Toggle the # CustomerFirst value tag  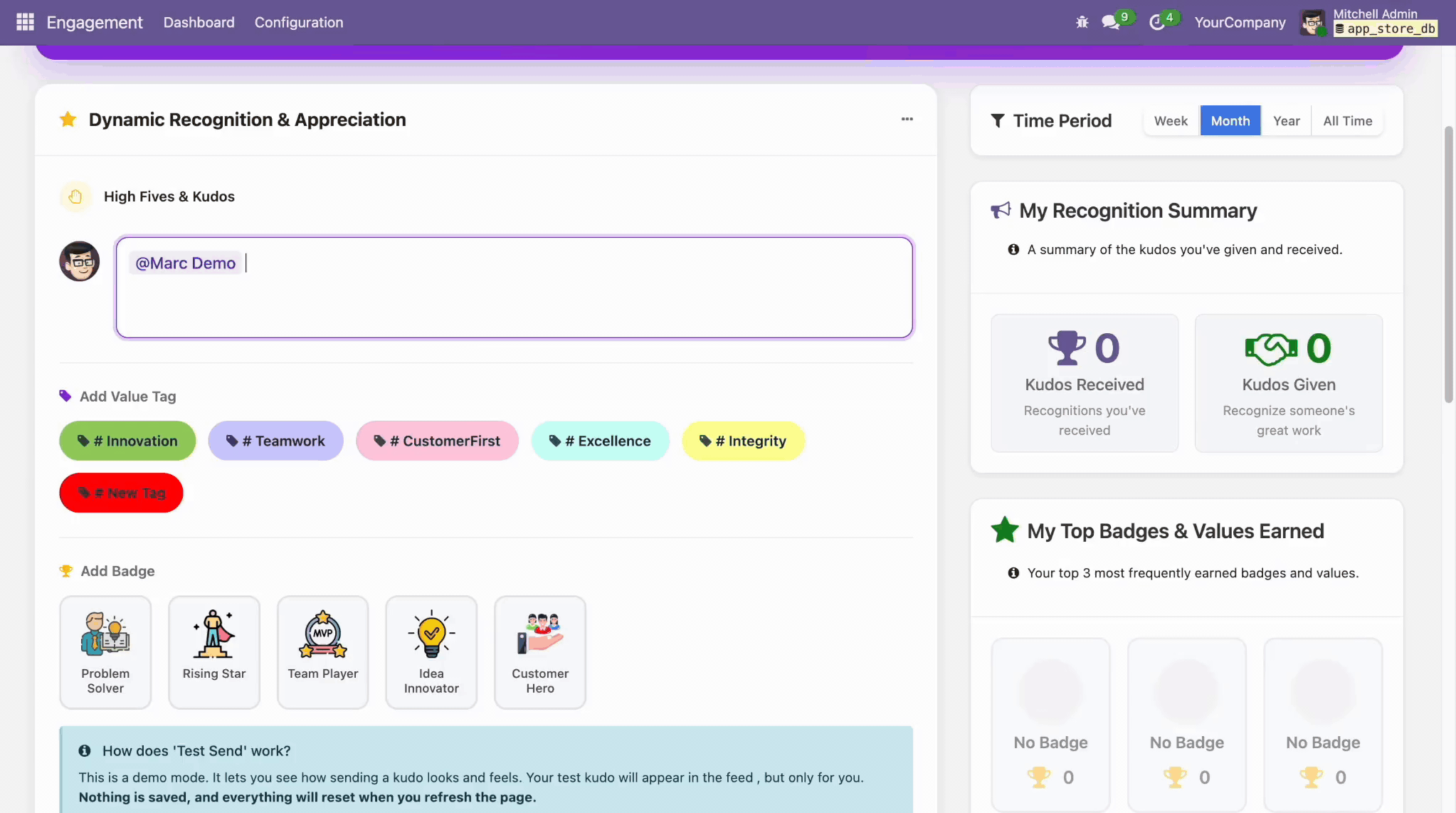[x=437, y=441]
